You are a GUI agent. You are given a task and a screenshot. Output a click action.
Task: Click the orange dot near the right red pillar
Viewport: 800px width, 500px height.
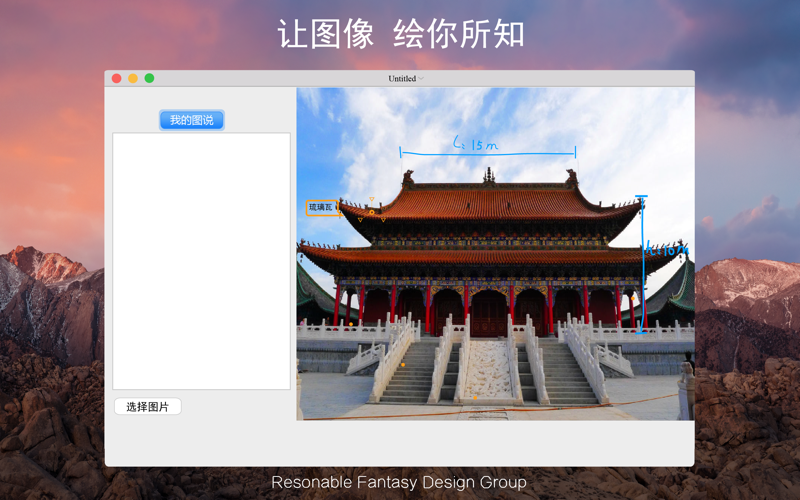point(633,298)
